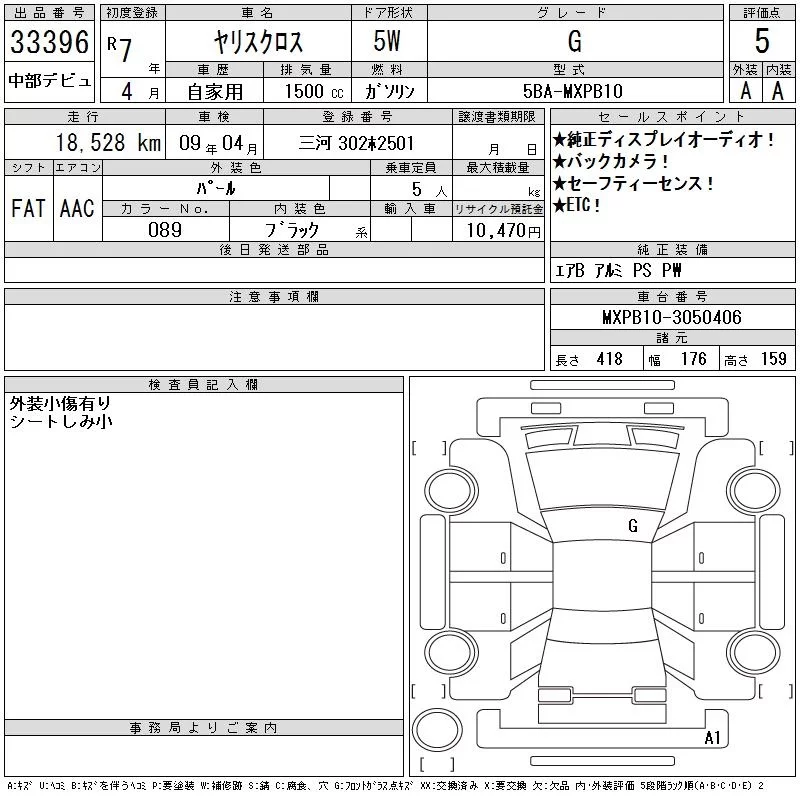
Task: Click the 中部デビュ label
Action: point(49,81)
